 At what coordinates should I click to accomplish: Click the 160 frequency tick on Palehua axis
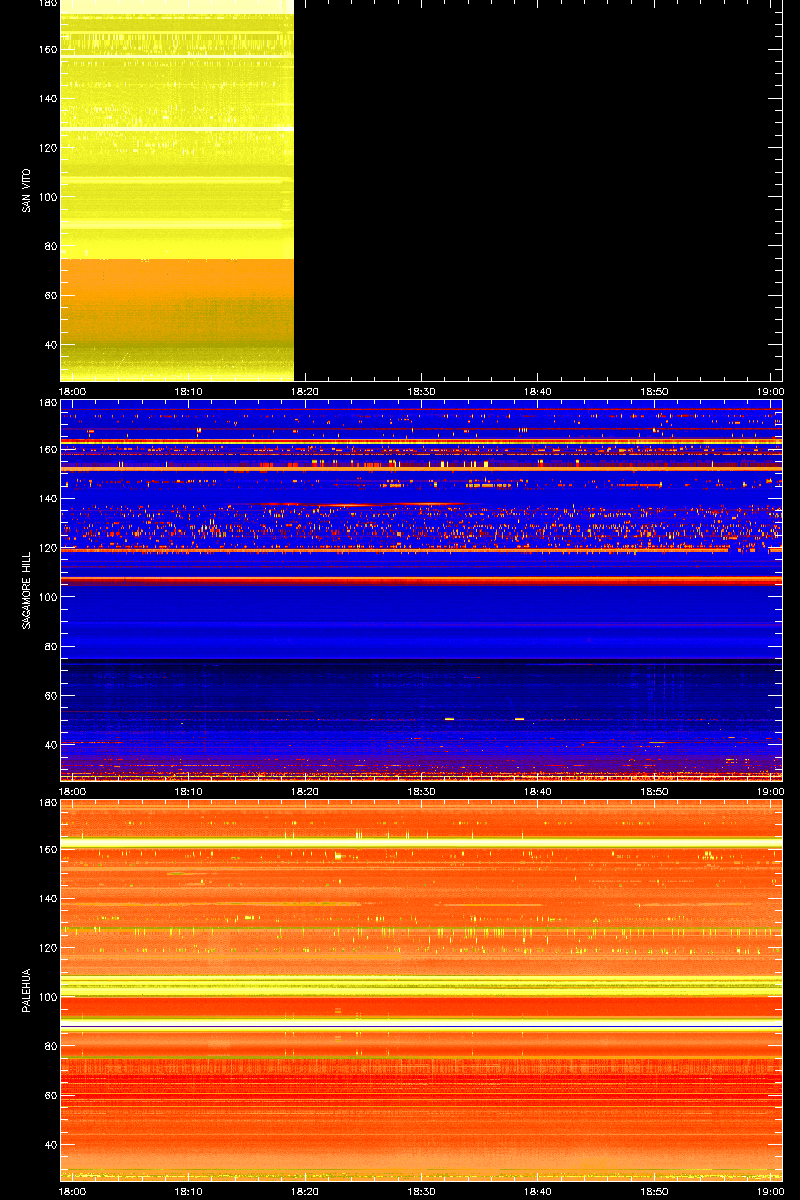point(47,849)
